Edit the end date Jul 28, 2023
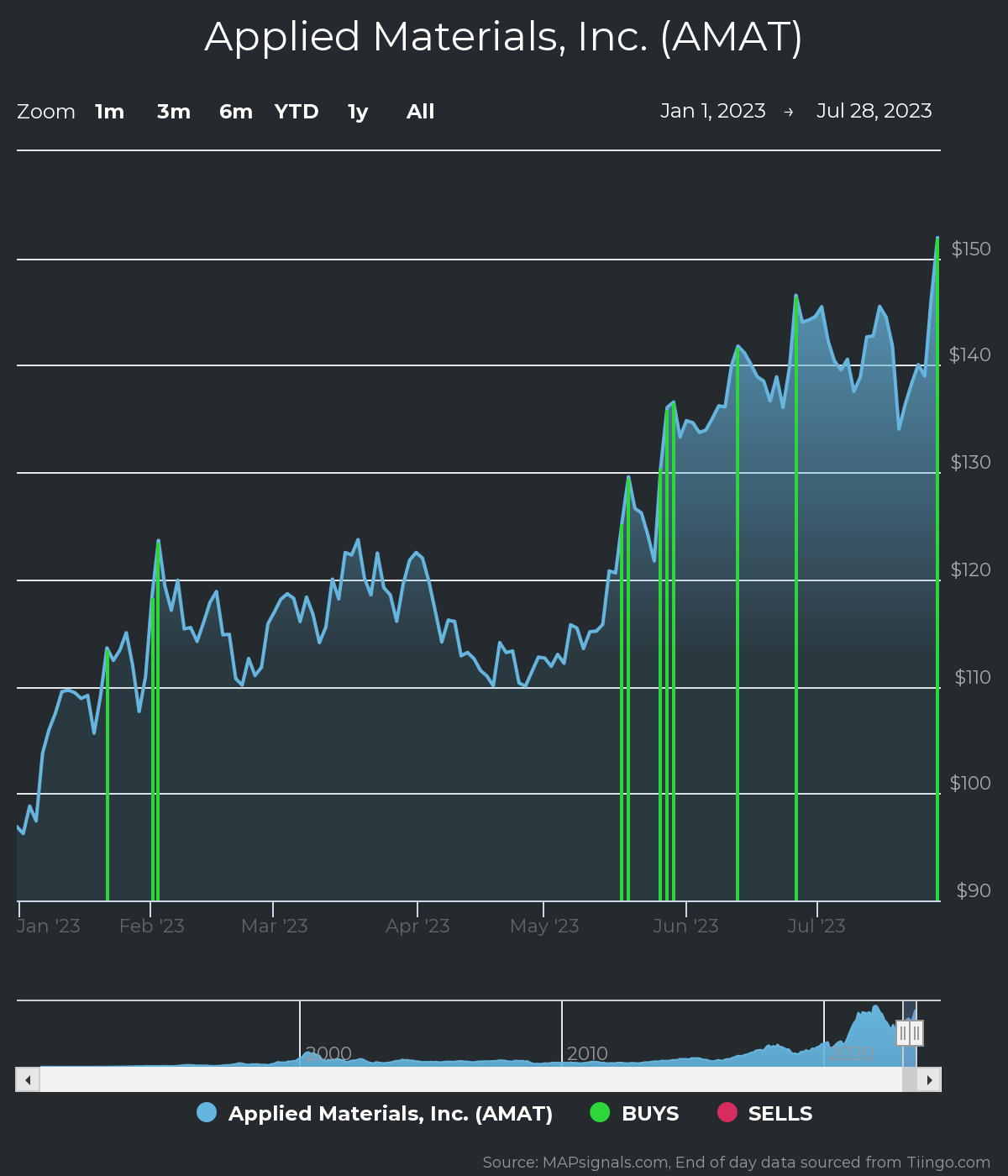1008x1176 pixels. click(874, 111)
